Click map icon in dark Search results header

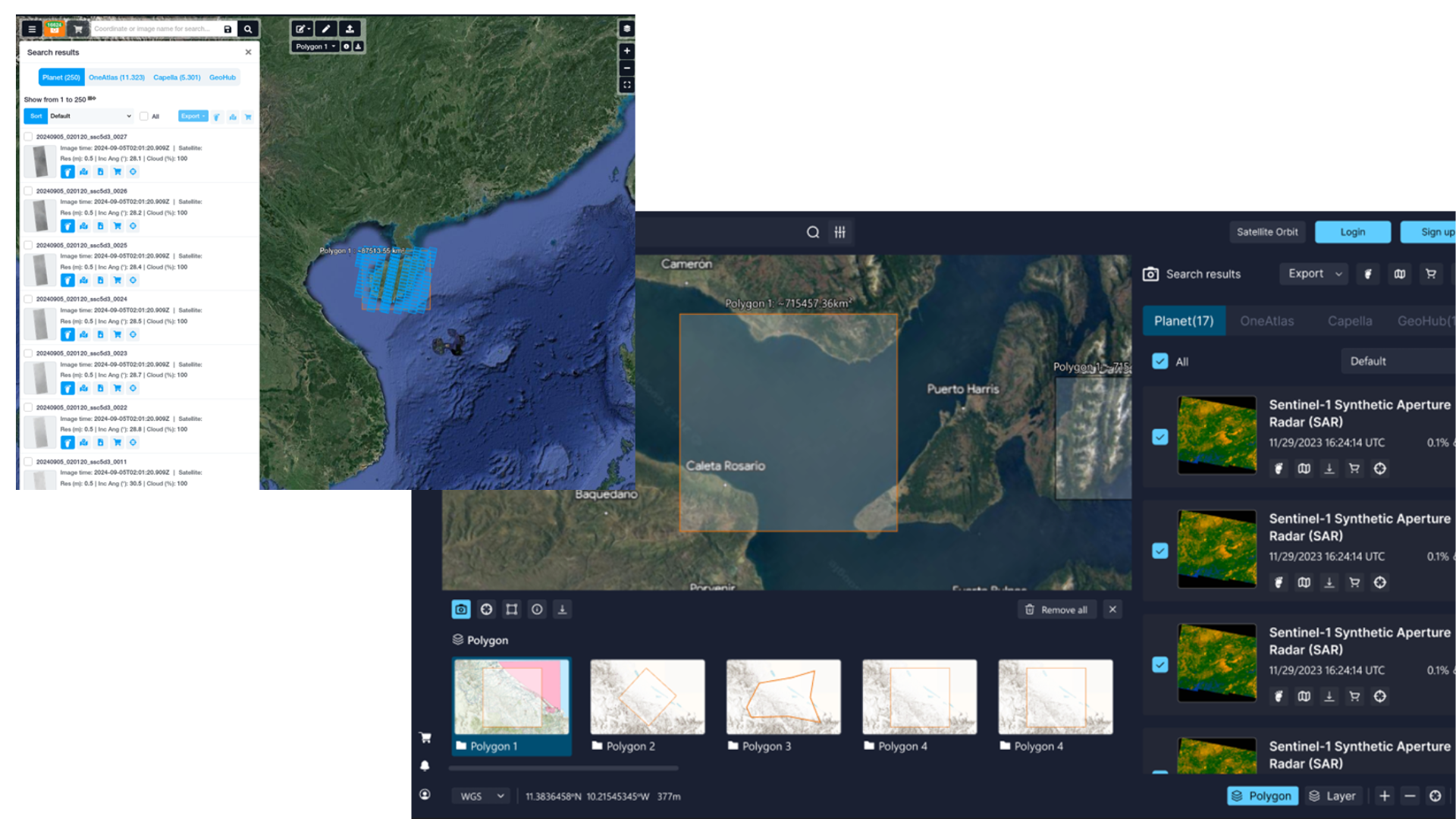(x=1400, y=274)
